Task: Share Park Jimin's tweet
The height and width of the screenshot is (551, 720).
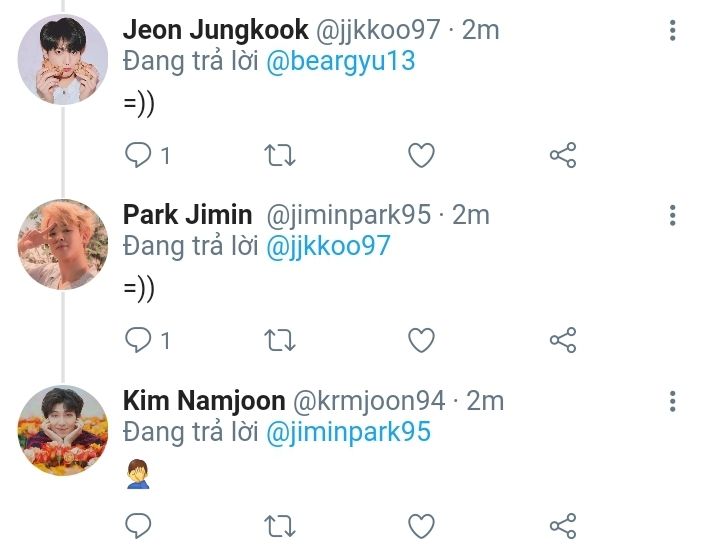Action: pyautogui.click(x=563, y=340)
